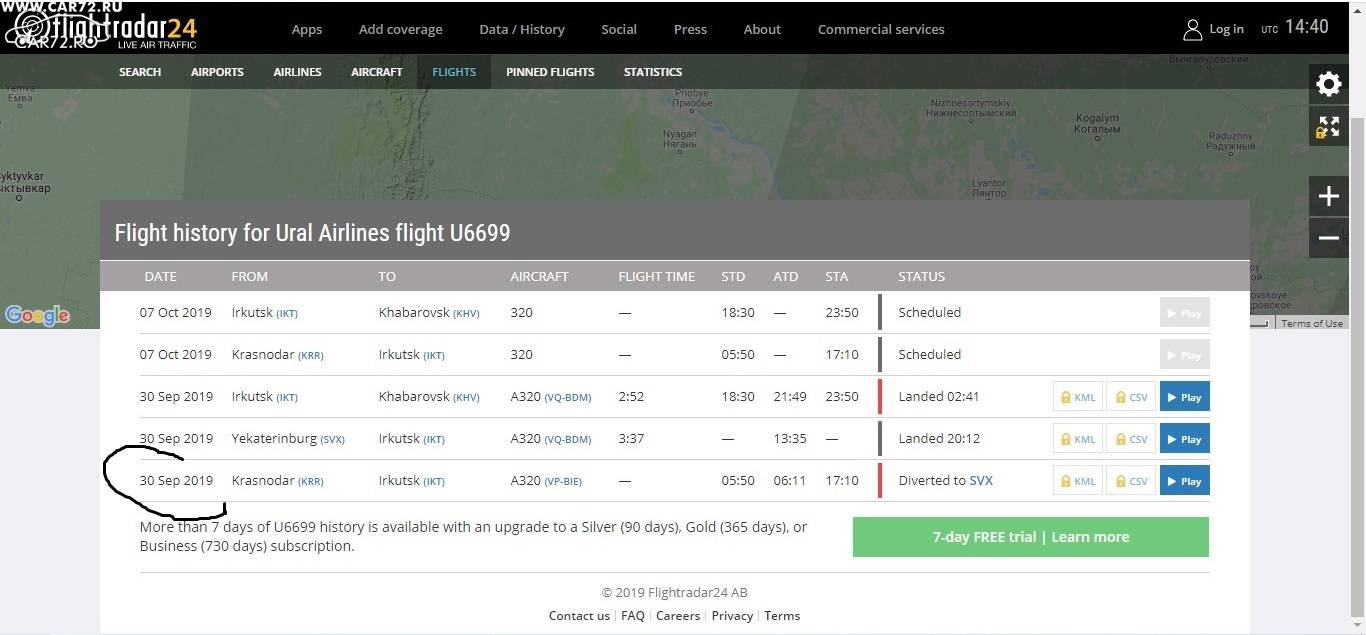1366x635 pixels.
Task: Open the Apps menu
Action: (307, 29)
